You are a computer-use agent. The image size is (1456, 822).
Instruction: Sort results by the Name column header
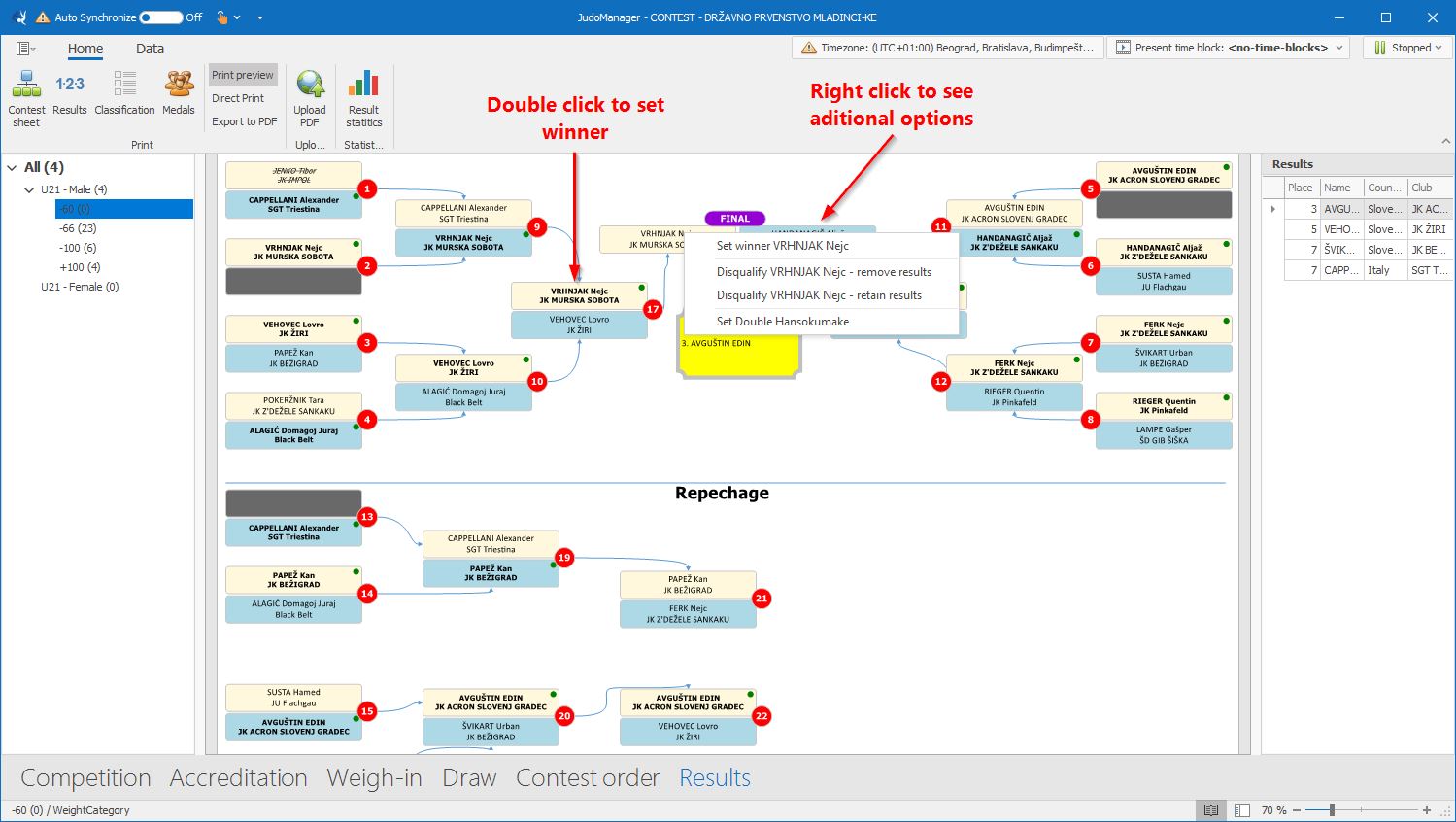(1340, 188)
